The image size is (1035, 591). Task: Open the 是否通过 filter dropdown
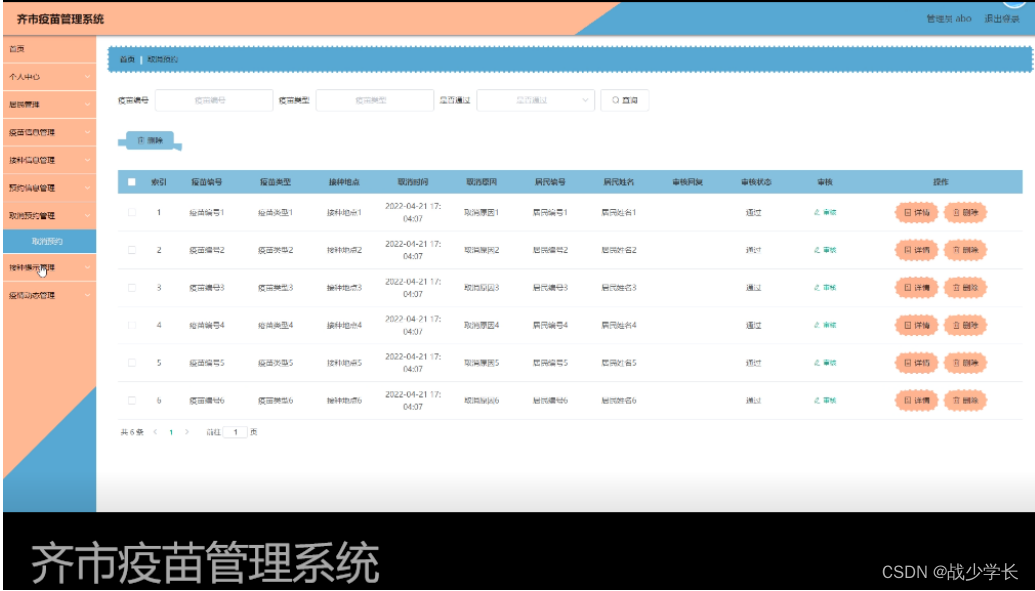click(x=536, y=98)
